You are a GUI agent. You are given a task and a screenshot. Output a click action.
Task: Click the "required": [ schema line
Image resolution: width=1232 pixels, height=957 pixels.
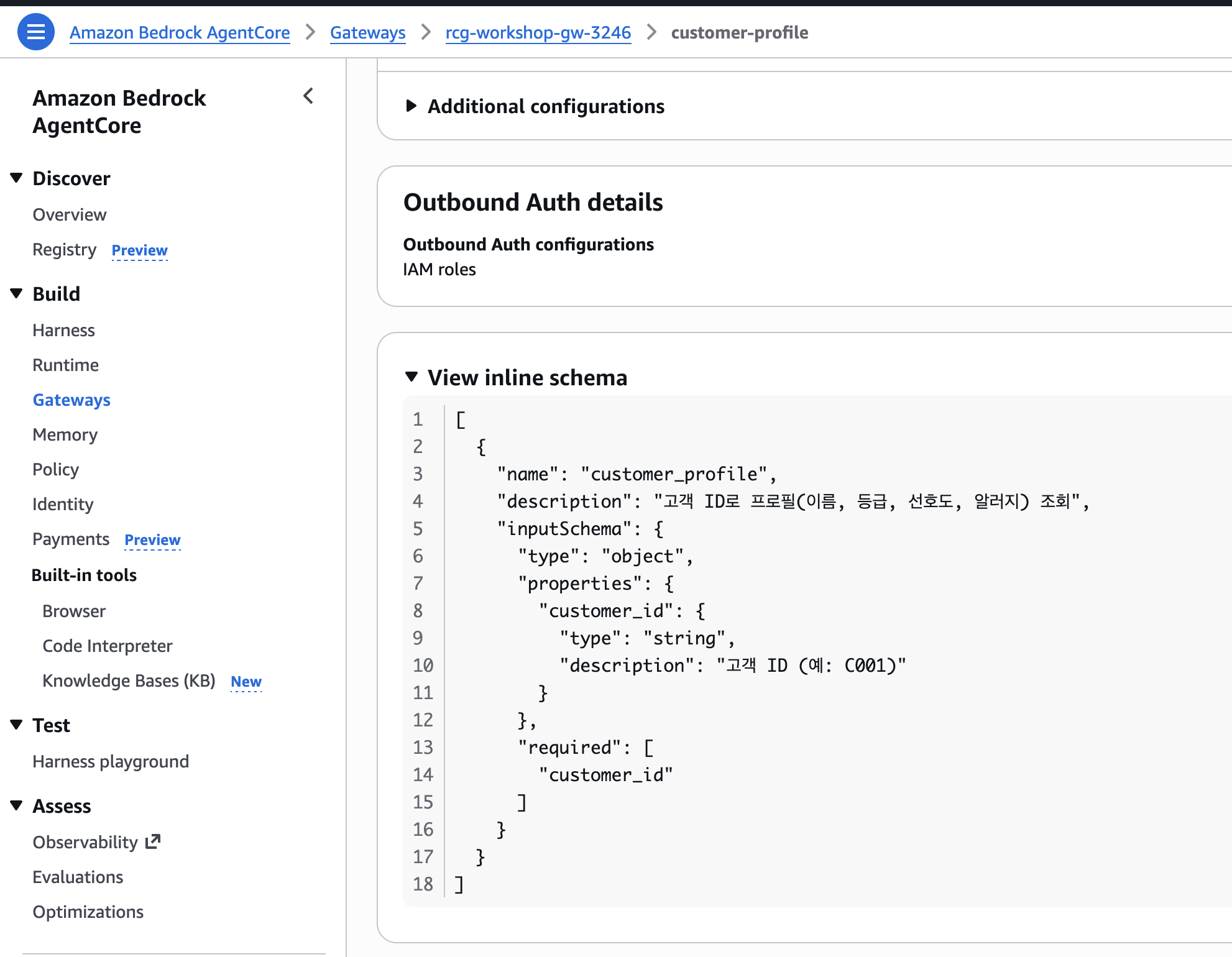pyautogui.click(x=586, y=748)
